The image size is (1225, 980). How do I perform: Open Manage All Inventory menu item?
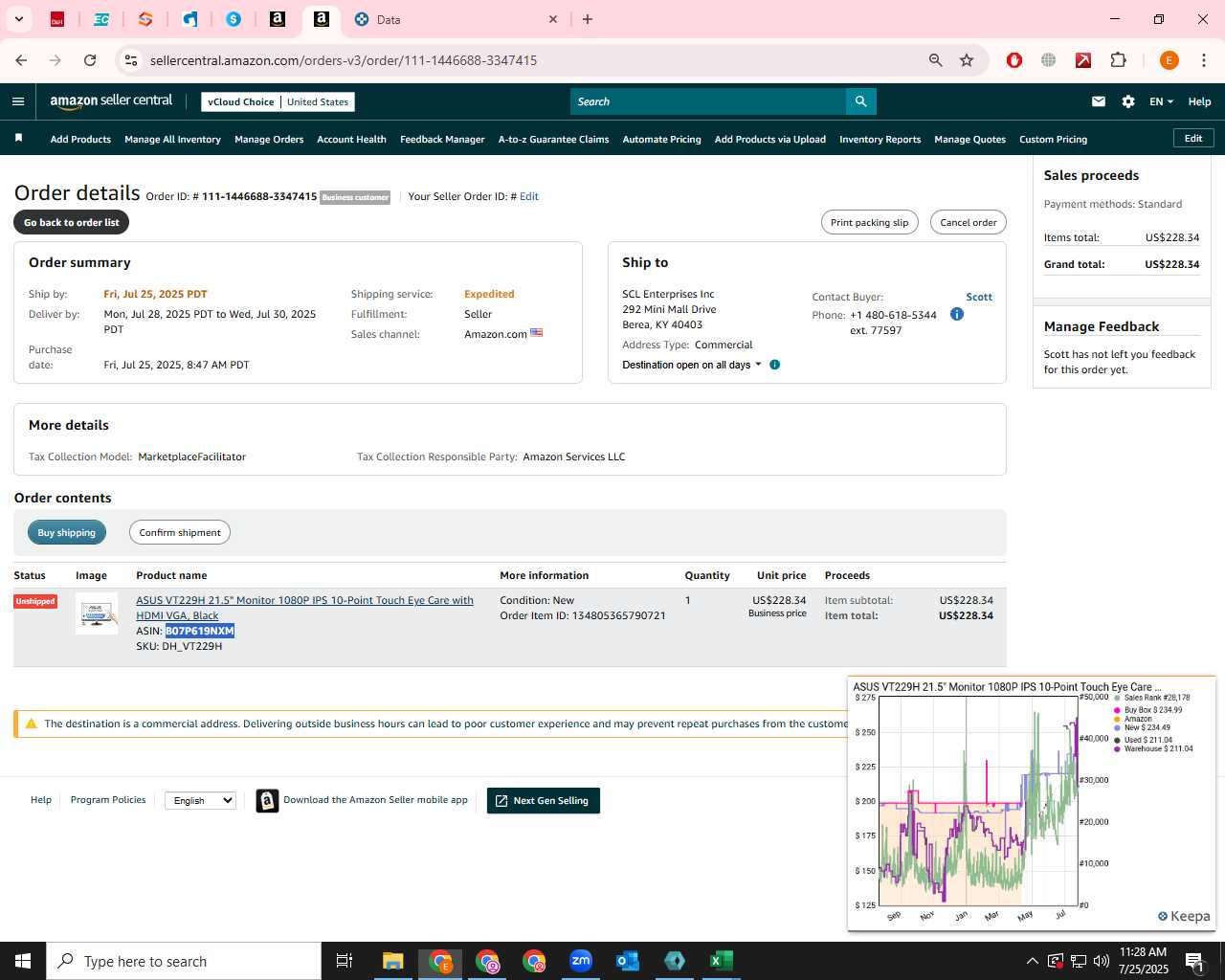coord(172,140)
